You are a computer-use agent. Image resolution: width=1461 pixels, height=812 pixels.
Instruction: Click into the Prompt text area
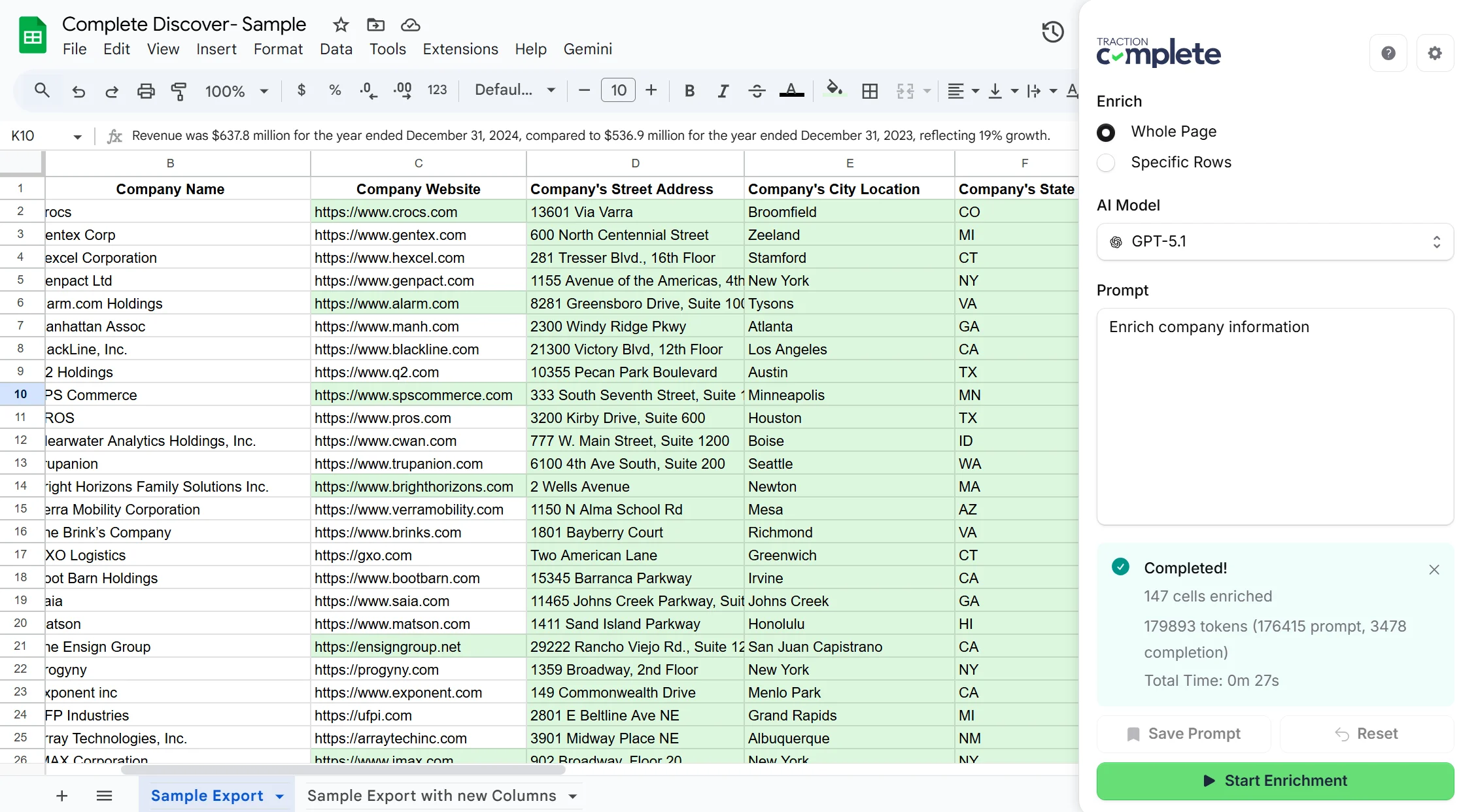[1274, 418]
